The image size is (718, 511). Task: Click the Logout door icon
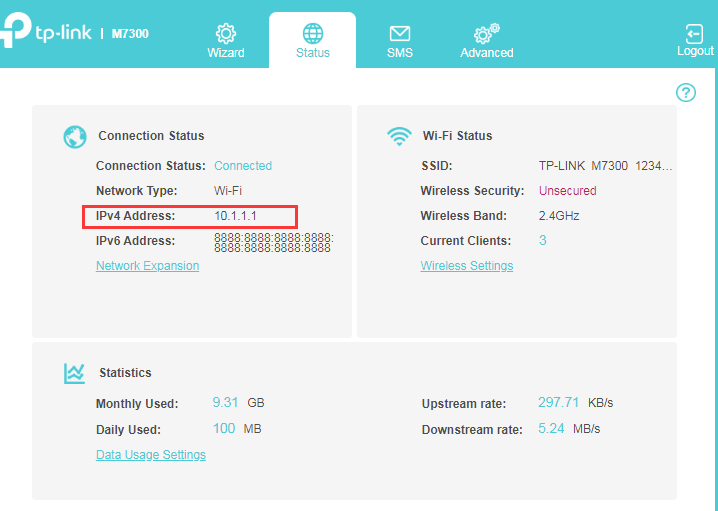(x=695, y=34)
